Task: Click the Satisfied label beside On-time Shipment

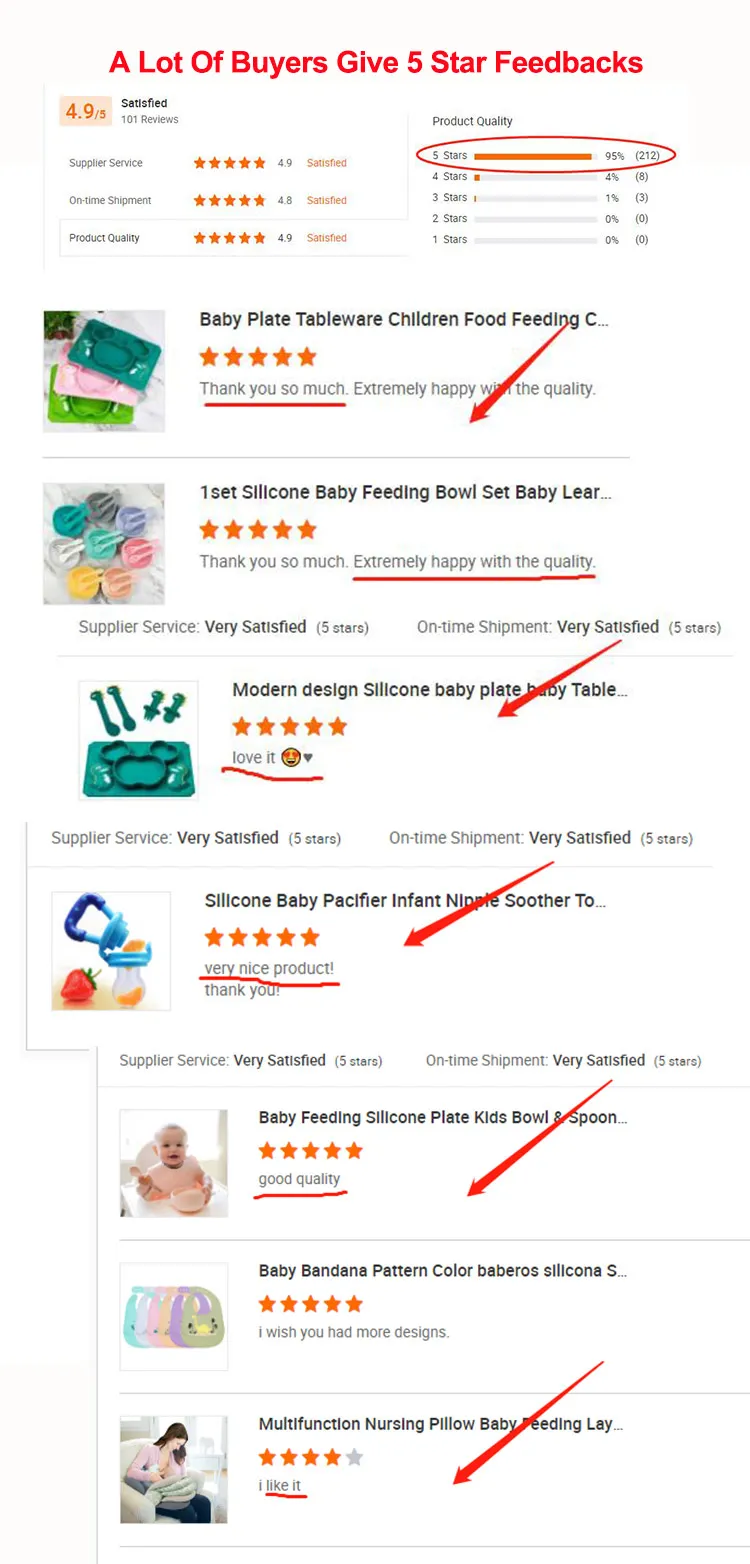Action: point(327,201)
